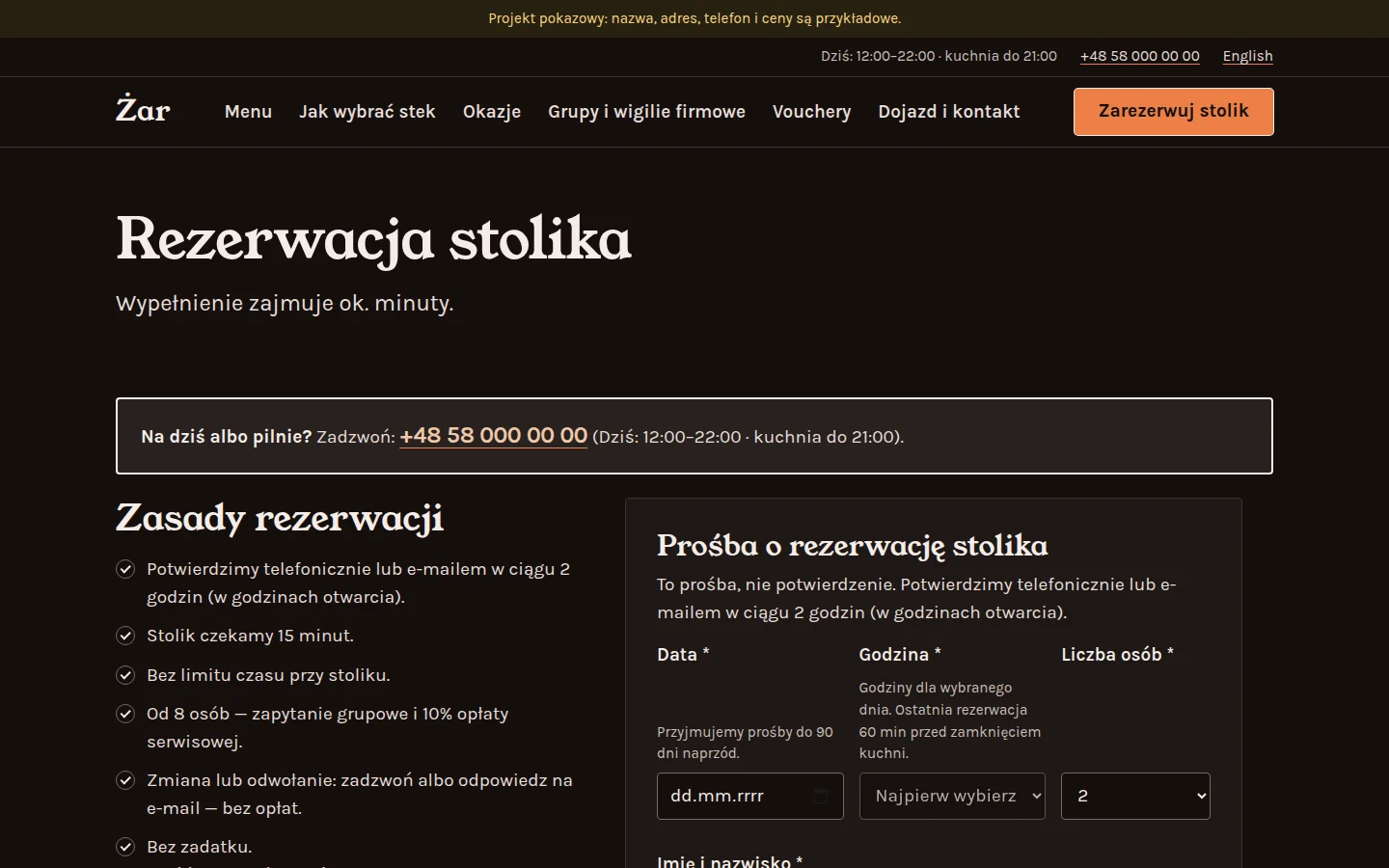Image resolution: width=1389 pixels, height=868 pixels.
Task: Open Menu in the navigation
Action: click(x=248, y=112)
